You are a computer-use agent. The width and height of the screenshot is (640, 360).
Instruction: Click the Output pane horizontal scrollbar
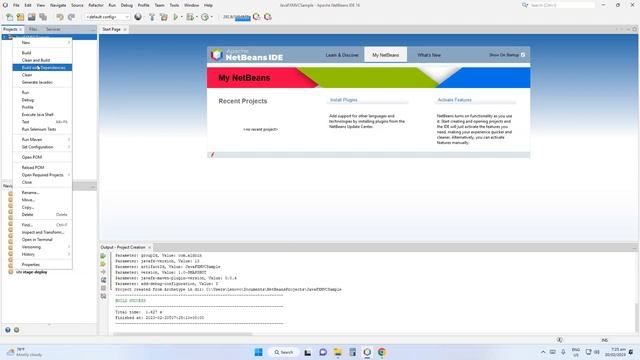[182, 334]
